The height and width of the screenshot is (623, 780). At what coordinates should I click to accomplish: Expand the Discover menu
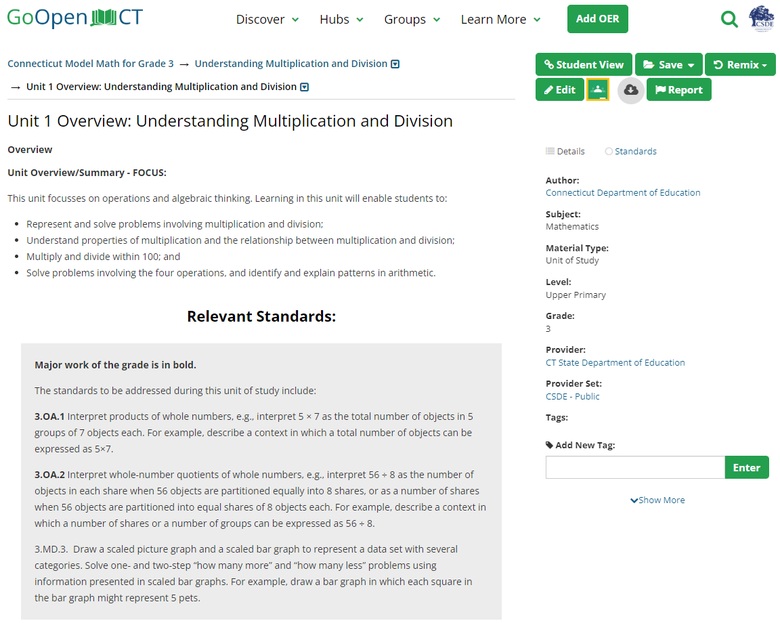pyautogui.click(x=267, y=19)
